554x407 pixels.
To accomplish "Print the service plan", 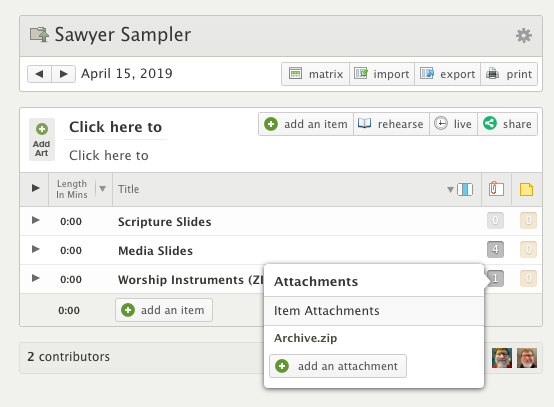I will coord(509,74).
